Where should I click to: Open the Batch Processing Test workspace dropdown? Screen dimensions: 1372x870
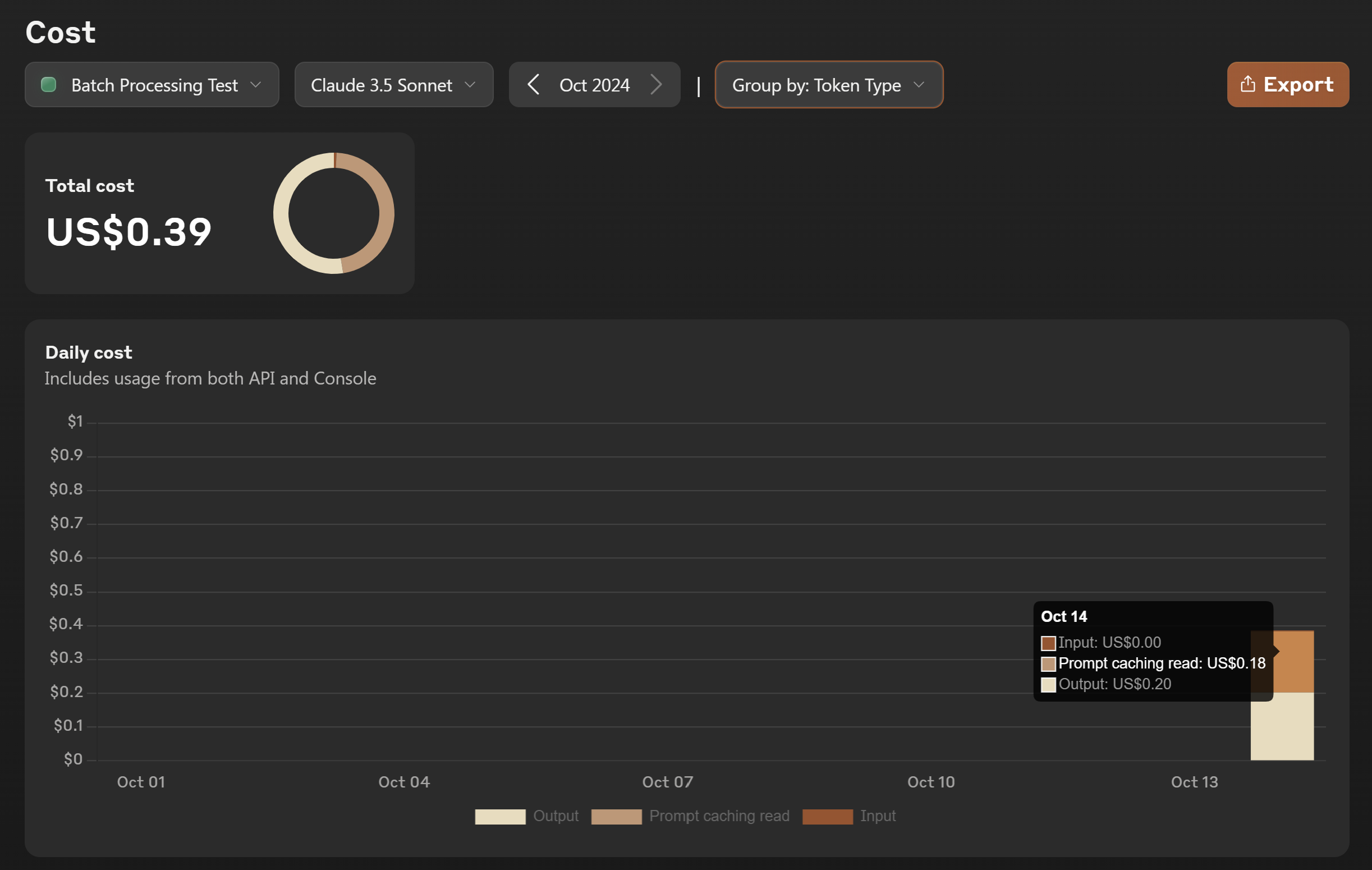(x=152, y=85)
